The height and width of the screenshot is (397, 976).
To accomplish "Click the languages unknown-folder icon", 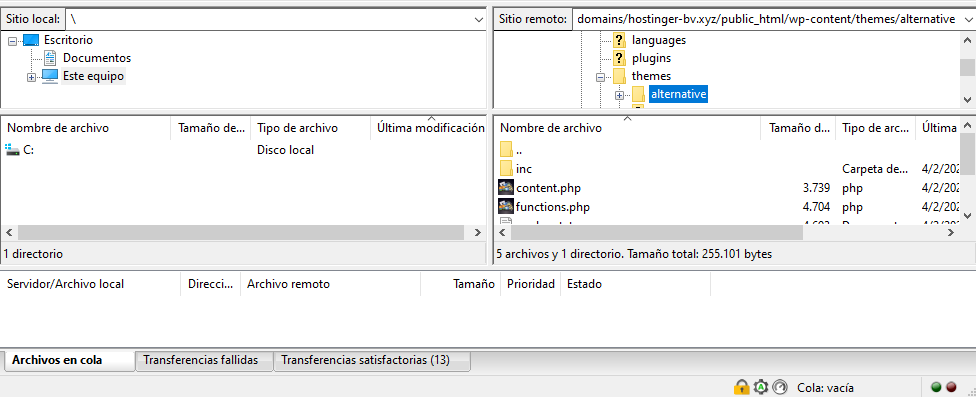I will [x=619, y=40].
